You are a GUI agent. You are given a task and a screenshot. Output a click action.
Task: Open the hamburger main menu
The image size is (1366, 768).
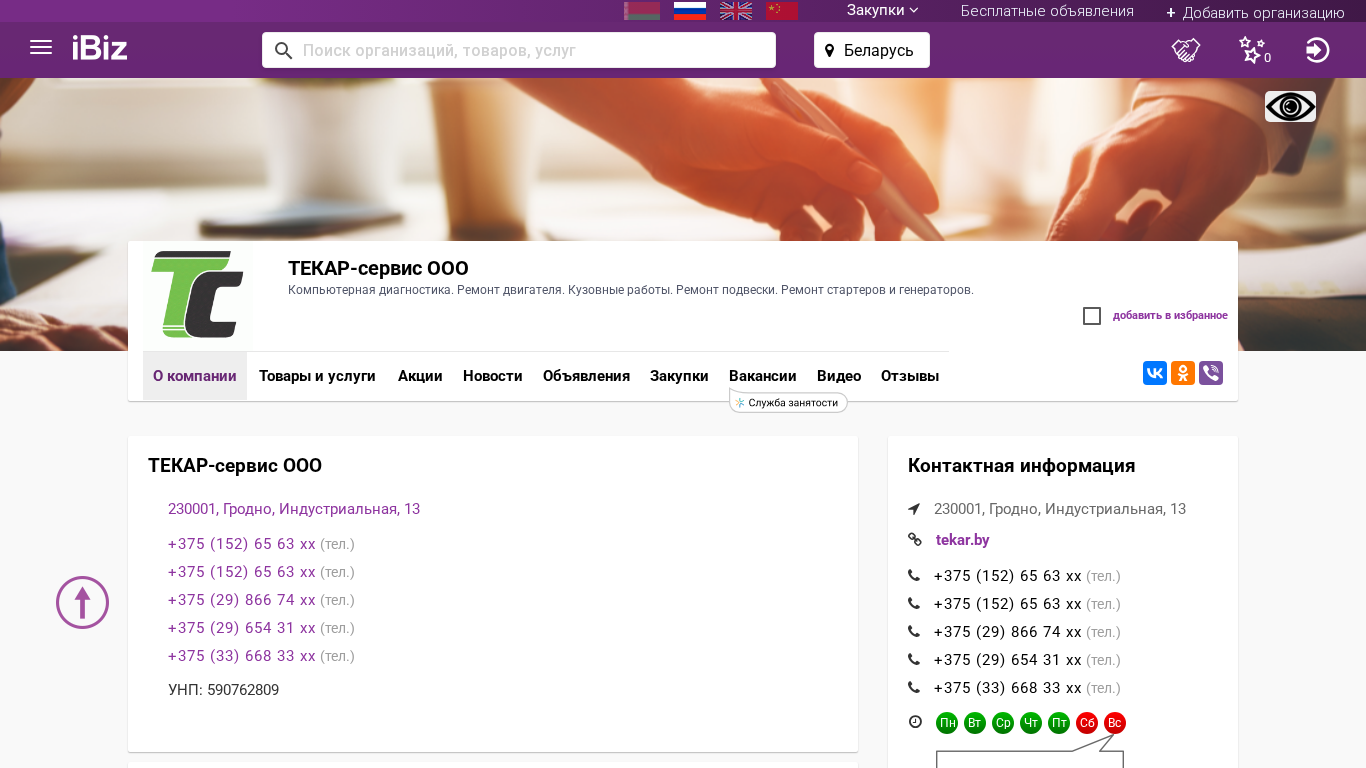point(41,48)
